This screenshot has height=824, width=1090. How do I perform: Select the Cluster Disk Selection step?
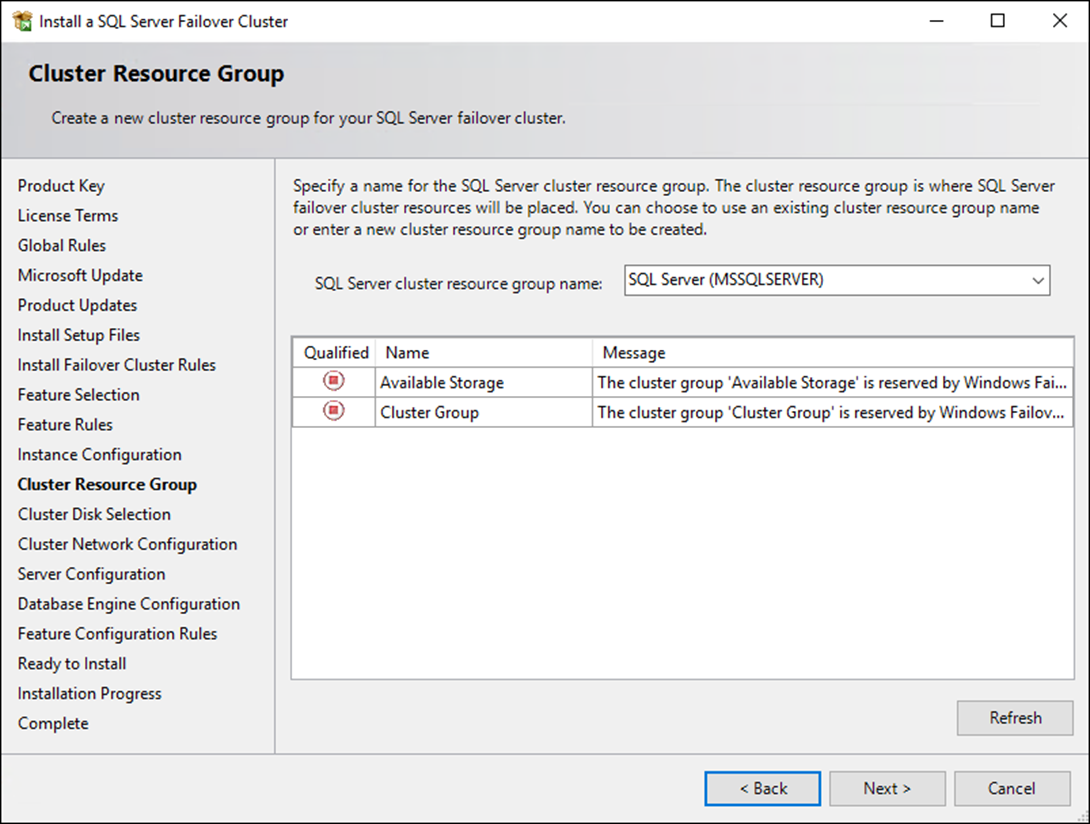[x=94, y=515]
